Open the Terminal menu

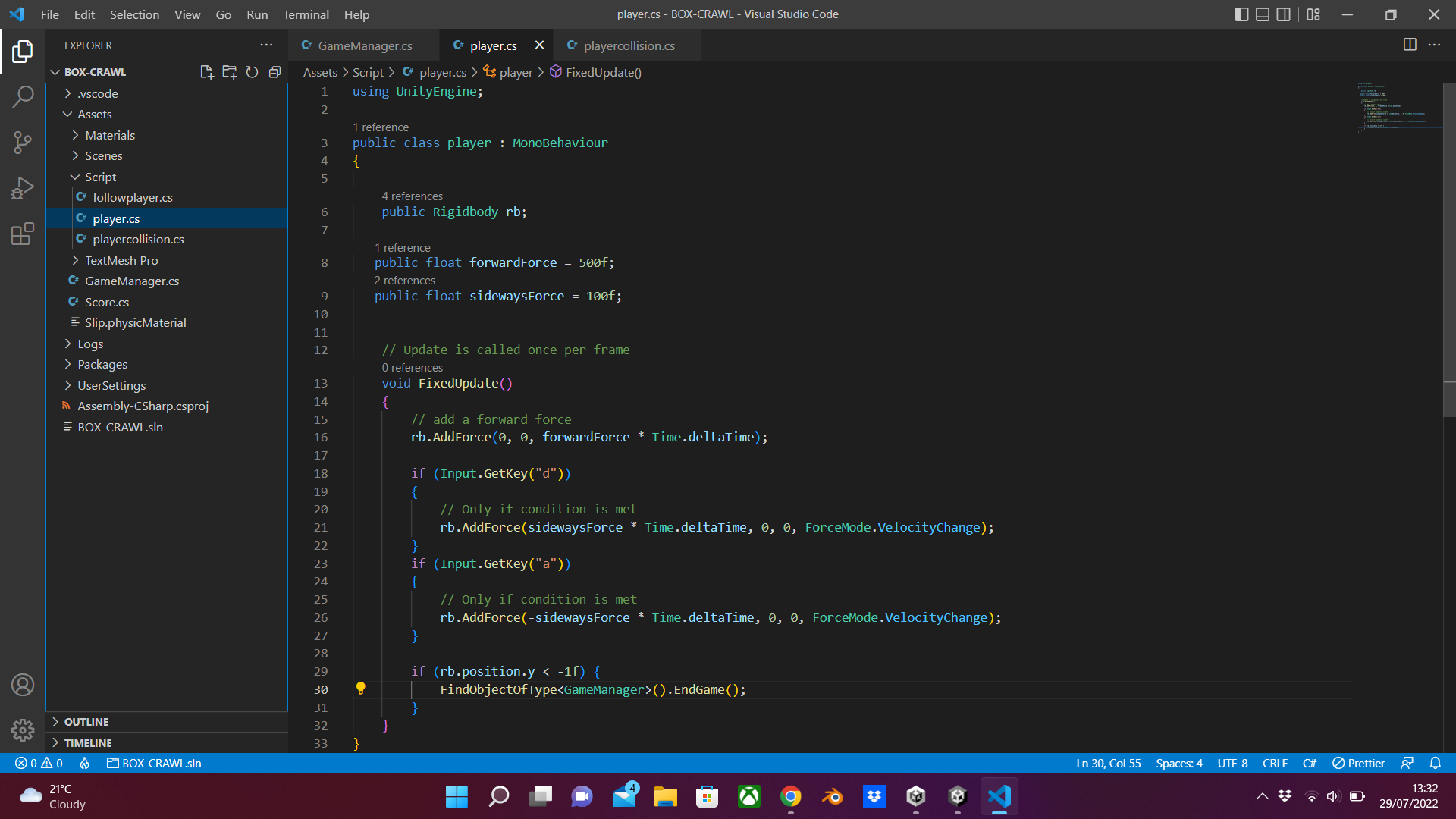[x=306, y=14]
